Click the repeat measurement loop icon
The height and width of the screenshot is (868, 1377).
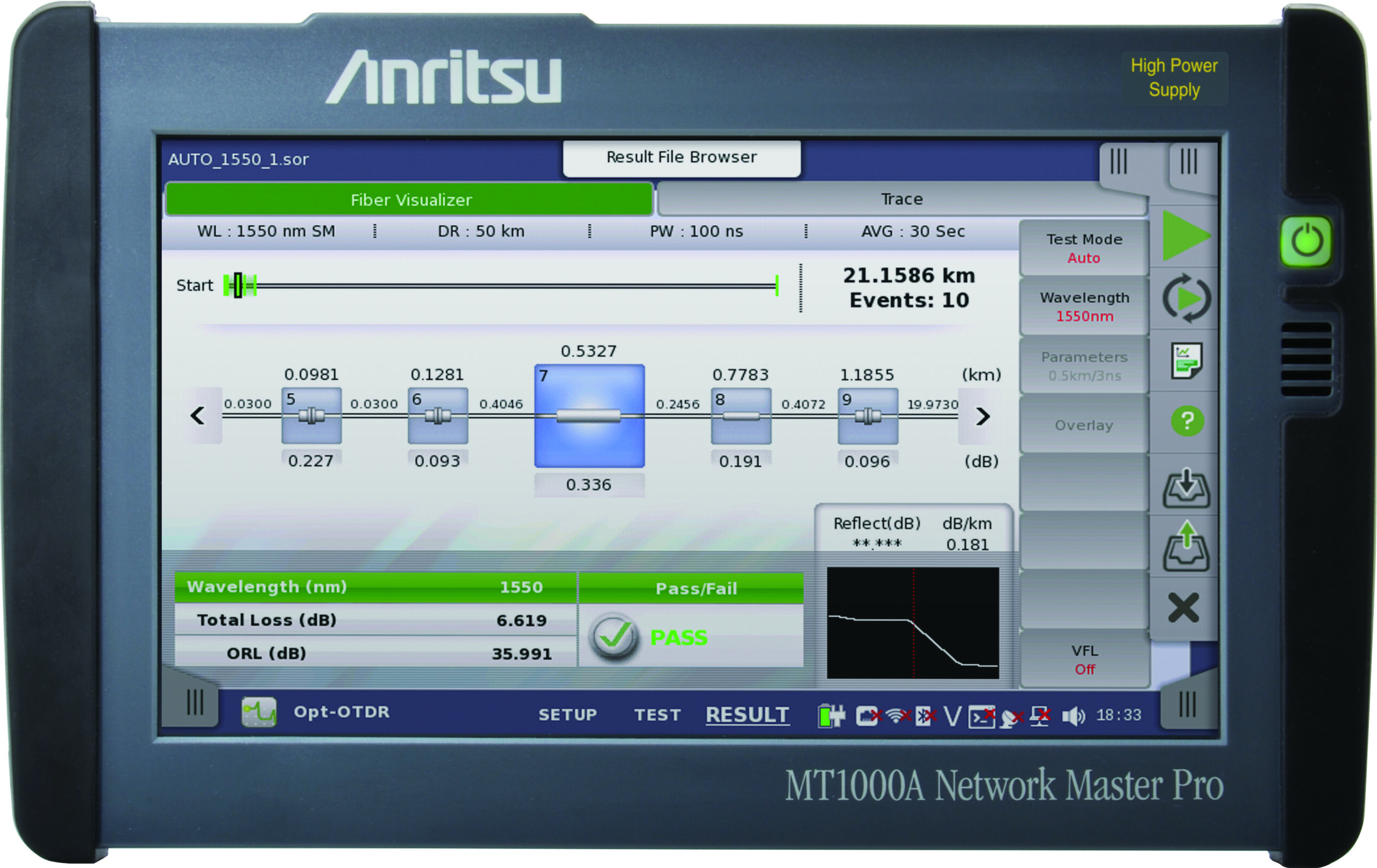point(1186,298)
